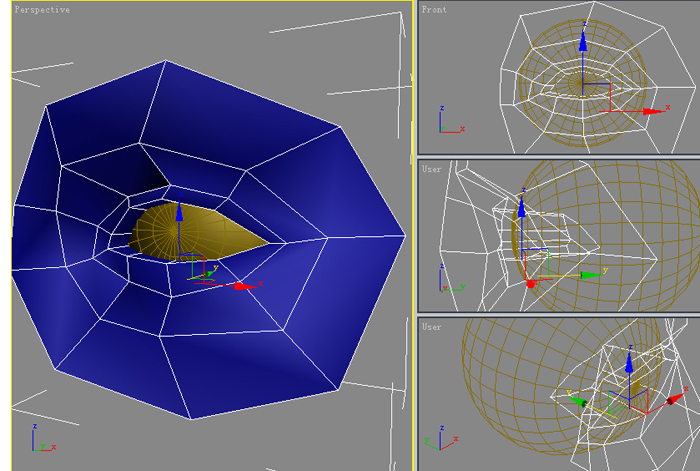
Task: Grab the red X-axis arrow in rear User viewport
Action: [x=675, y=399]
